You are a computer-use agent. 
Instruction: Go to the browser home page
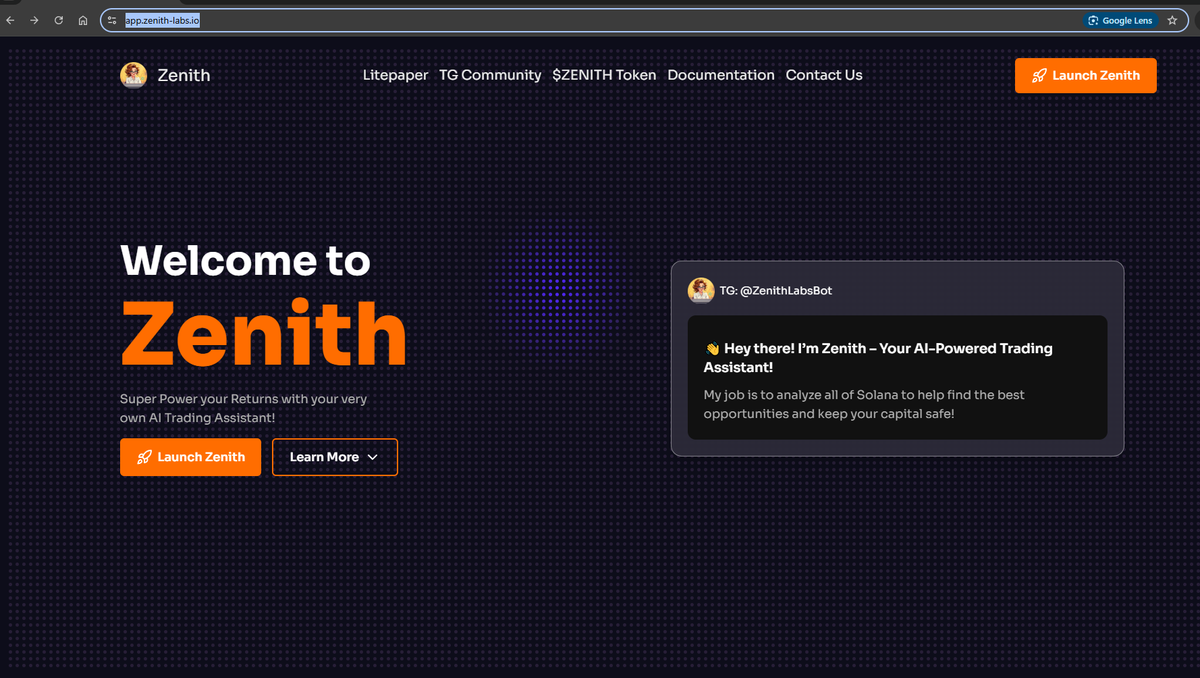pyautogui.click(x=83, y=19)
